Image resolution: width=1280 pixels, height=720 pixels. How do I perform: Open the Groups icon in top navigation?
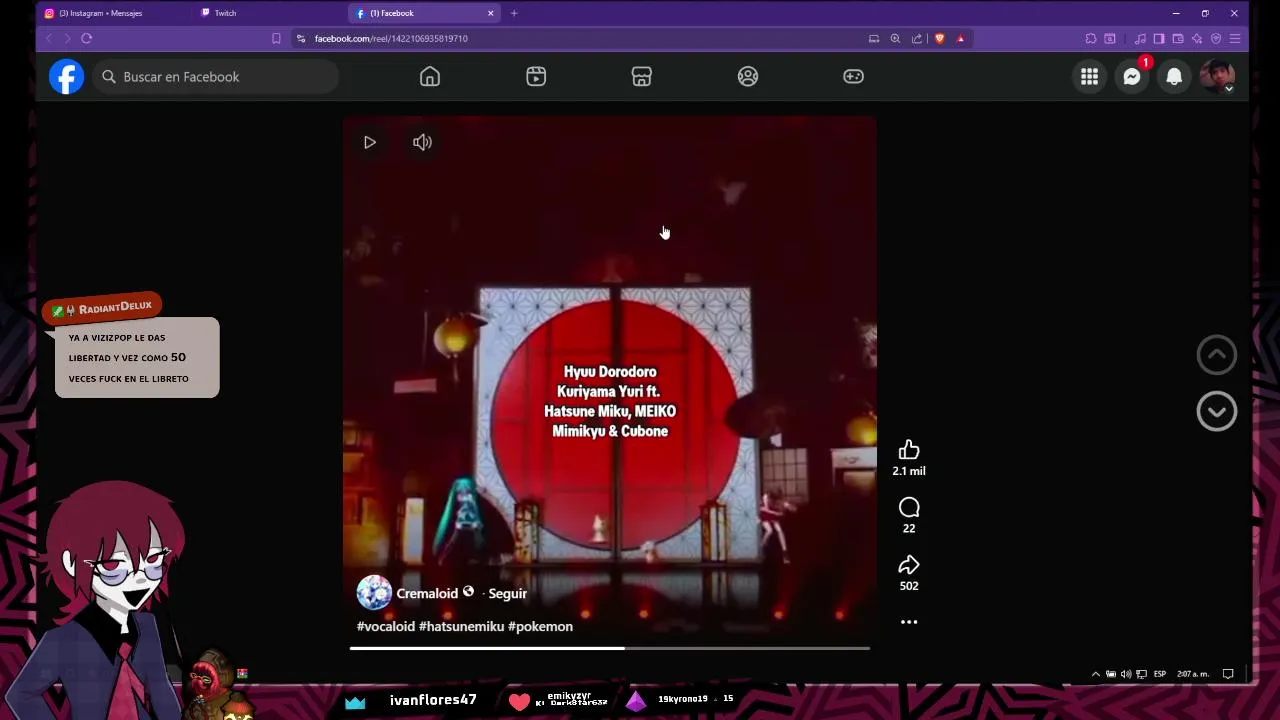(748, 77)
